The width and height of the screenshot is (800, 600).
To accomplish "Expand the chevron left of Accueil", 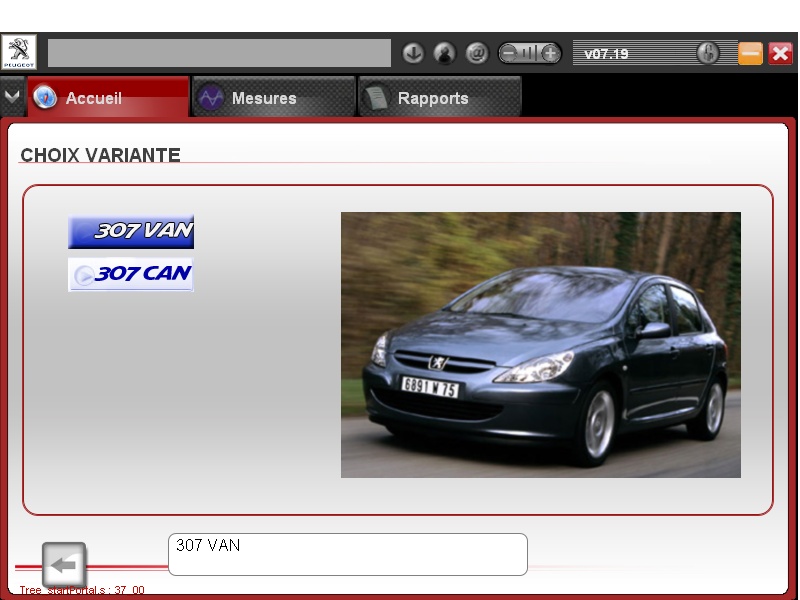I will [x=12, y=96].
